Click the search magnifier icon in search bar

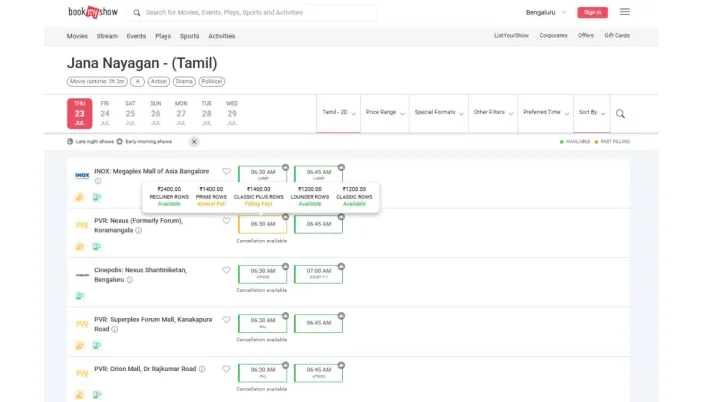pos(137,13)
